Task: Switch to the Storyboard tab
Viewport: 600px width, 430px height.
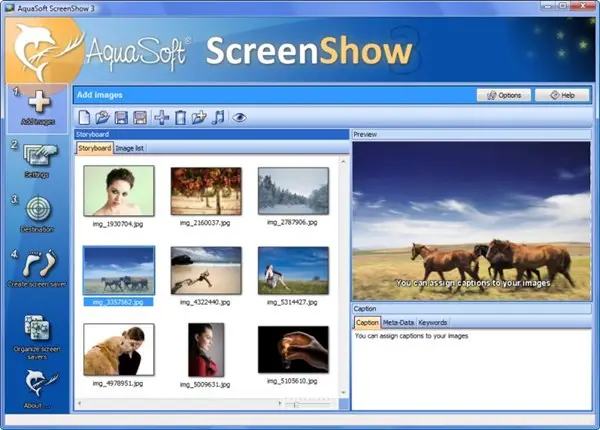Action: coord(95,148)
